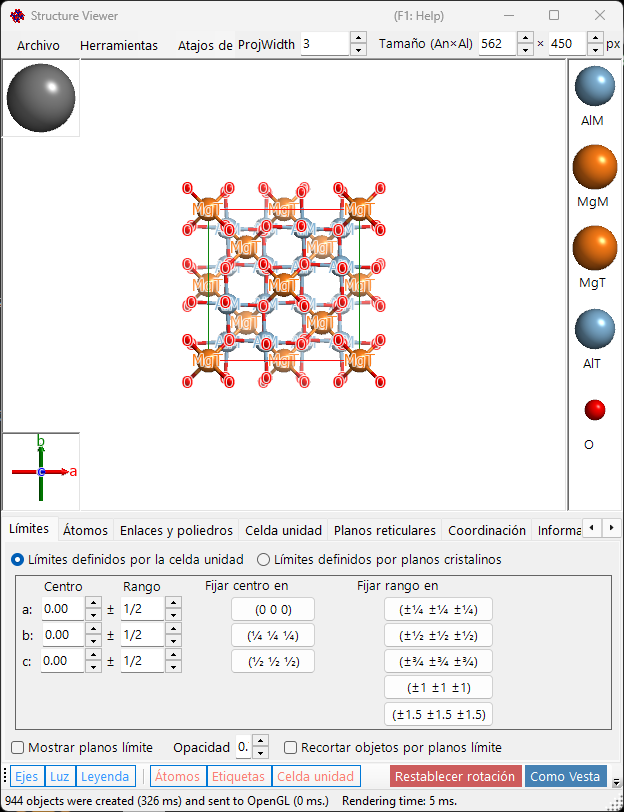Click the AlM atom sphere in legend
This screenshot has height=812, width=624.
[x=594, y=86]
